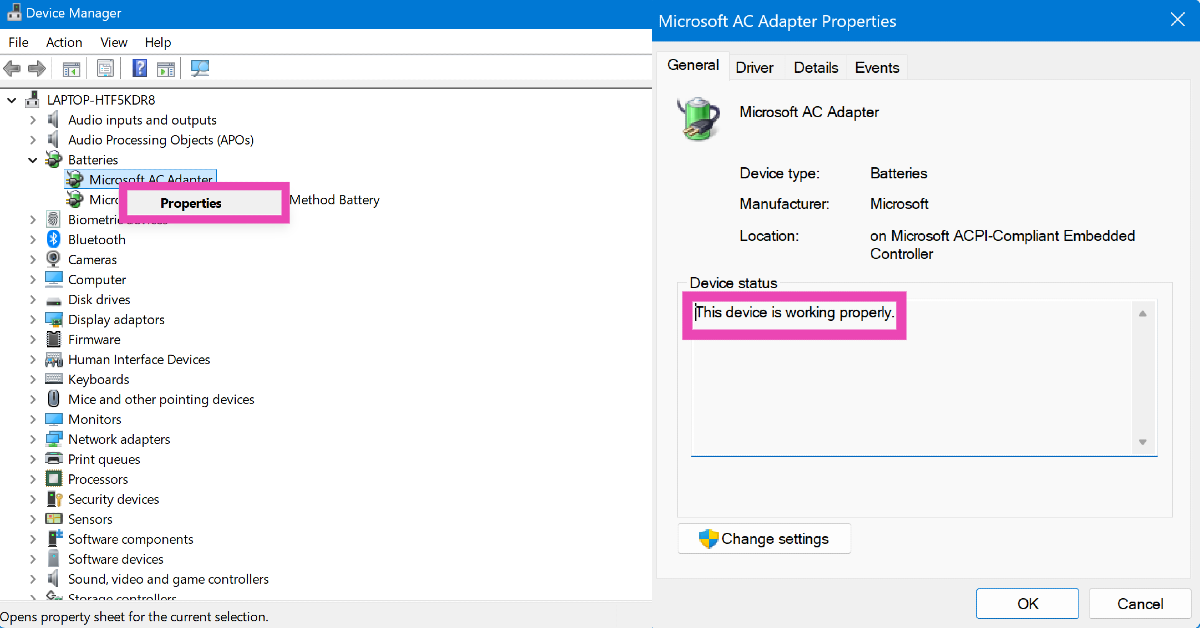Click the Forward arrow toolbar icon
Image resolution: width=1200 pixels, height=628 pixels.
click(x=37, y=69)
